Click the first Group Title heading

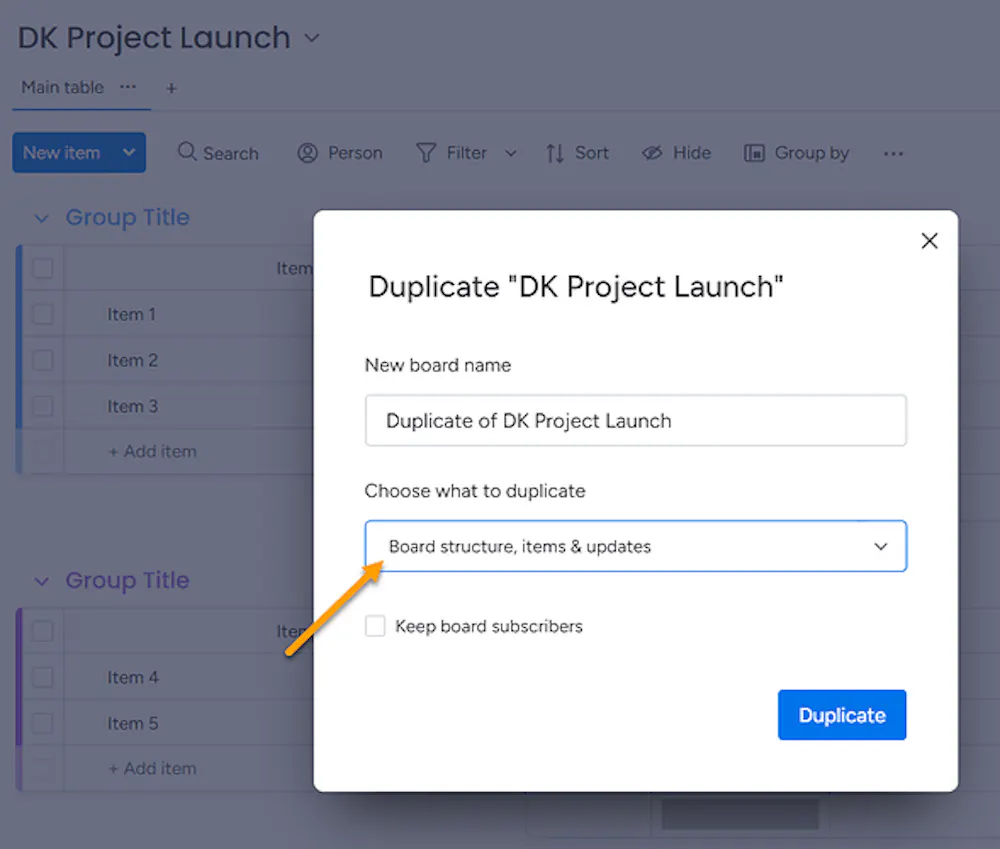pos(128,218)
